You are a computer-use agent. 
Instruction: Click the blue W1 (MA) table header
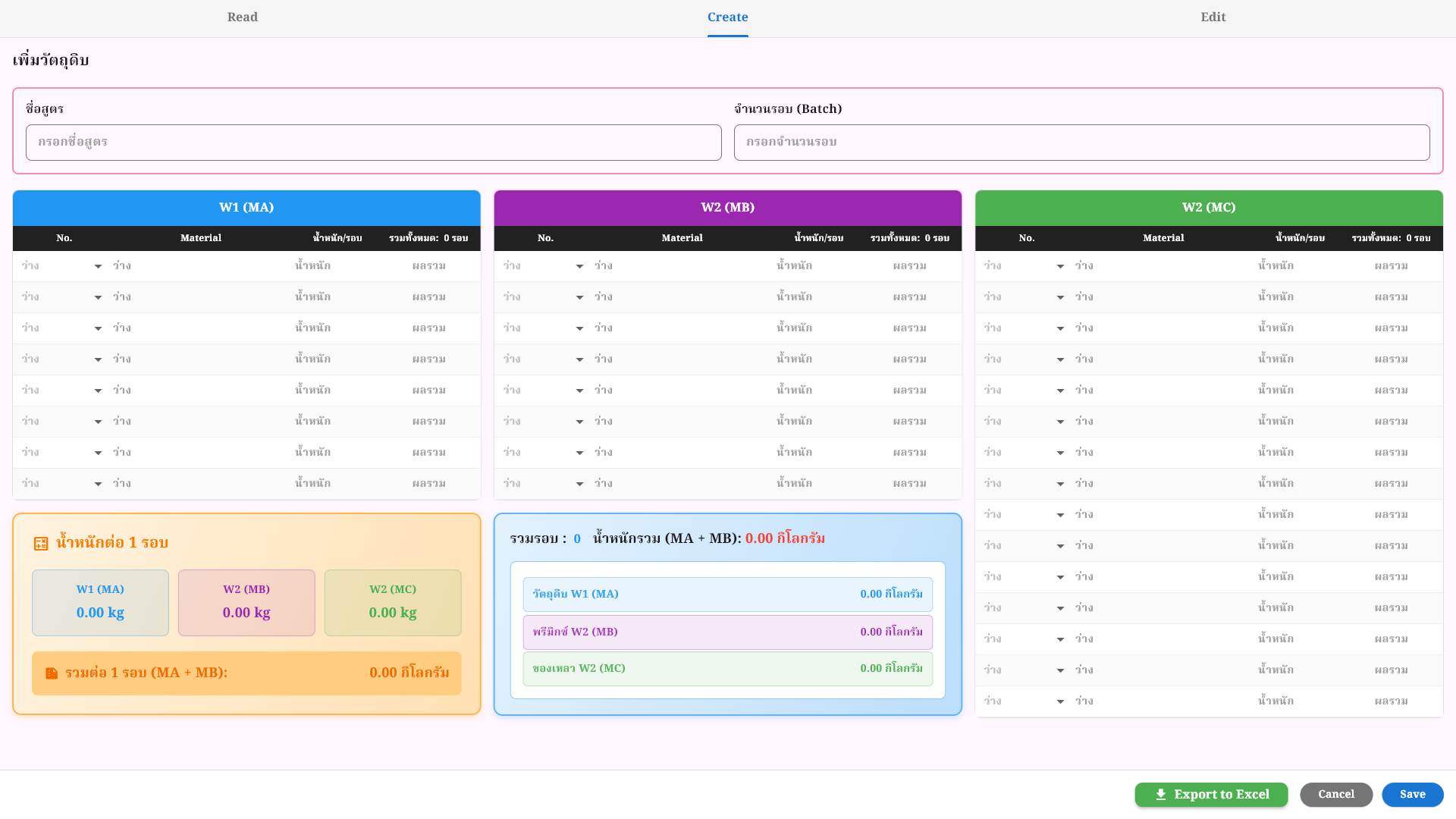[x=246, y=208]
